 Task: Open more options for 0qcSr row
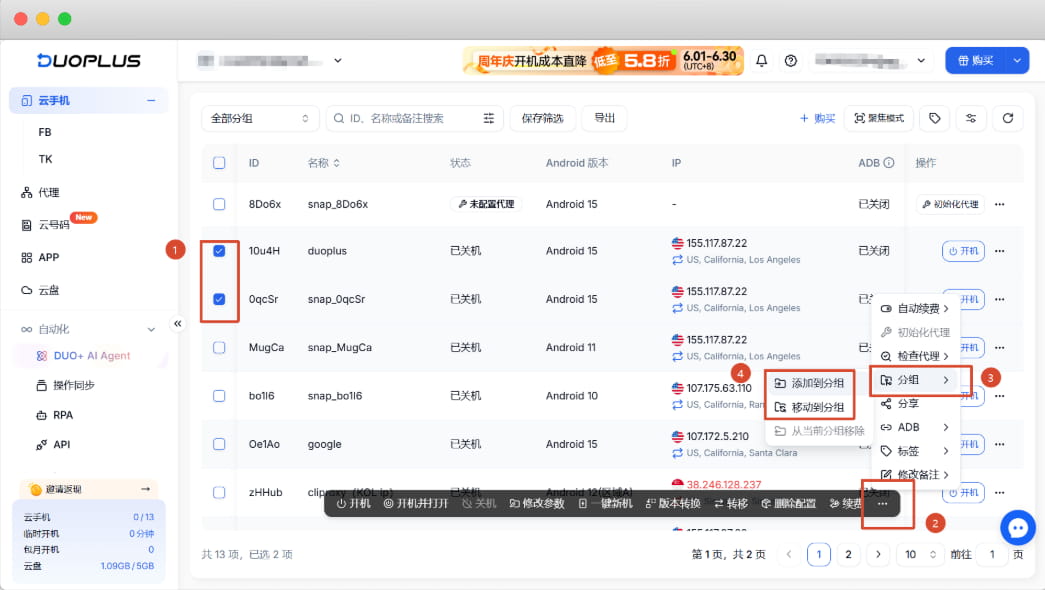1000,299
